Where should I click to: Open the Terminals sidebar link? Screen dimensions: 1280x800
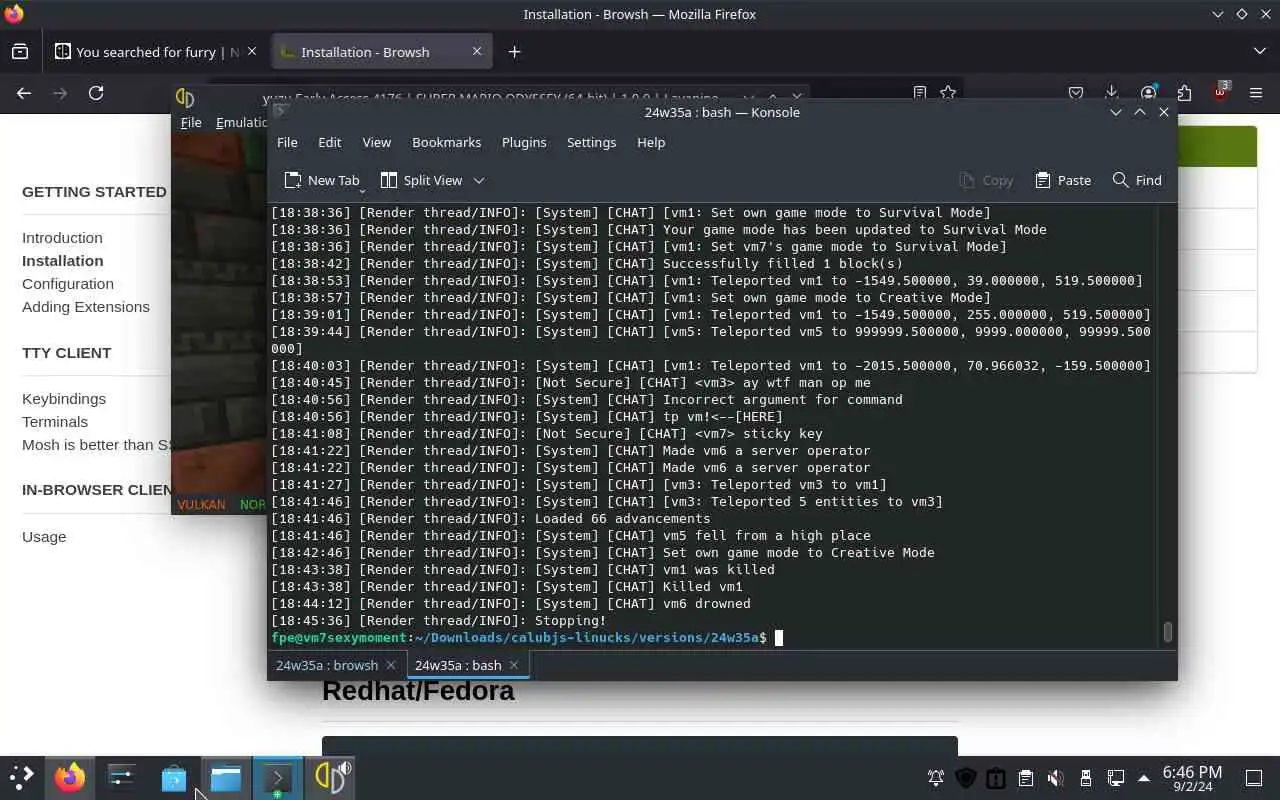55,422
